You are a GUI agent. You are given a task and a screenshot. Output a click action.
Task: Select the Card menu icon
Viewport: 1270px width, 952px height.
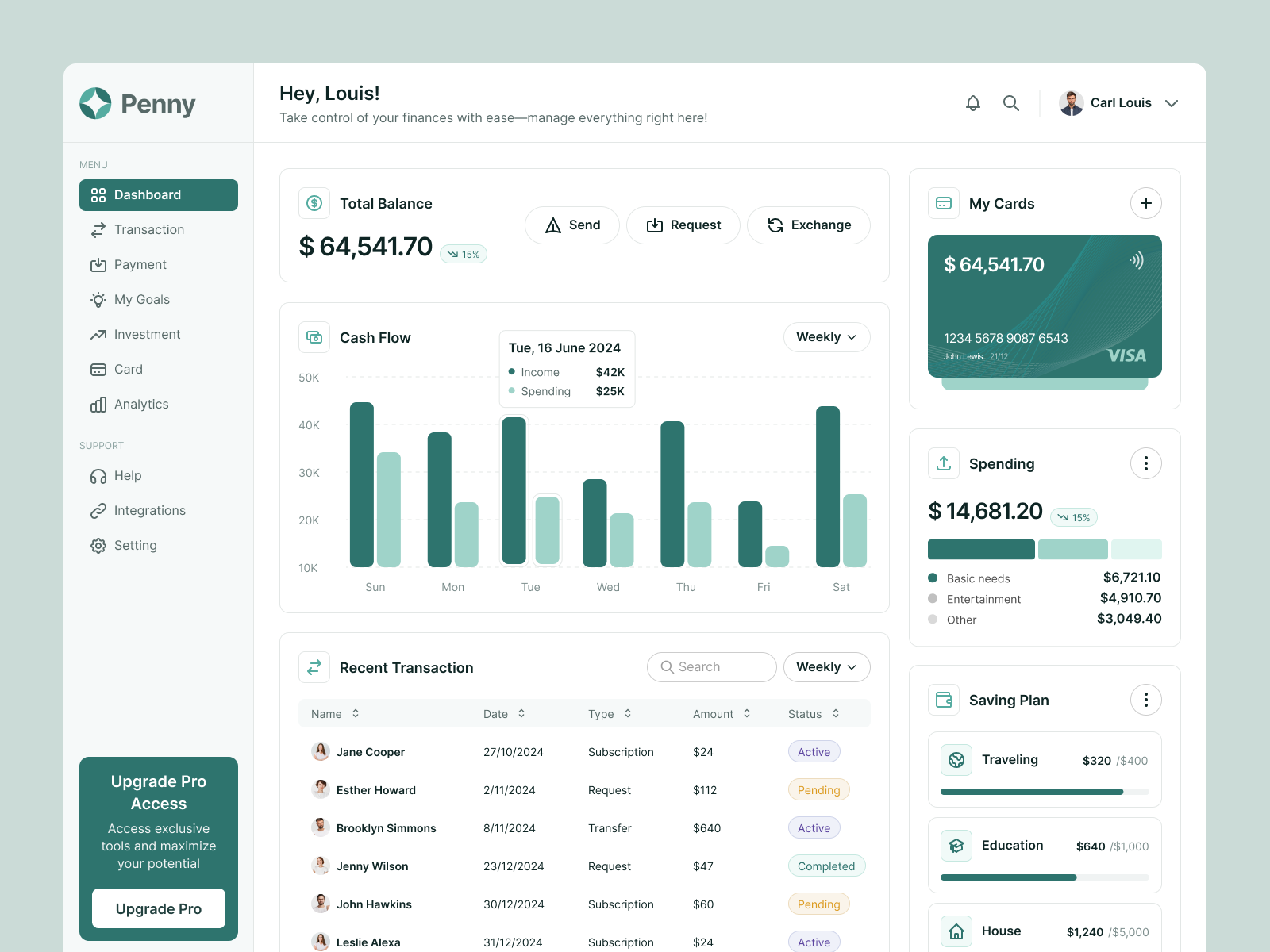(x=98, y=369)
